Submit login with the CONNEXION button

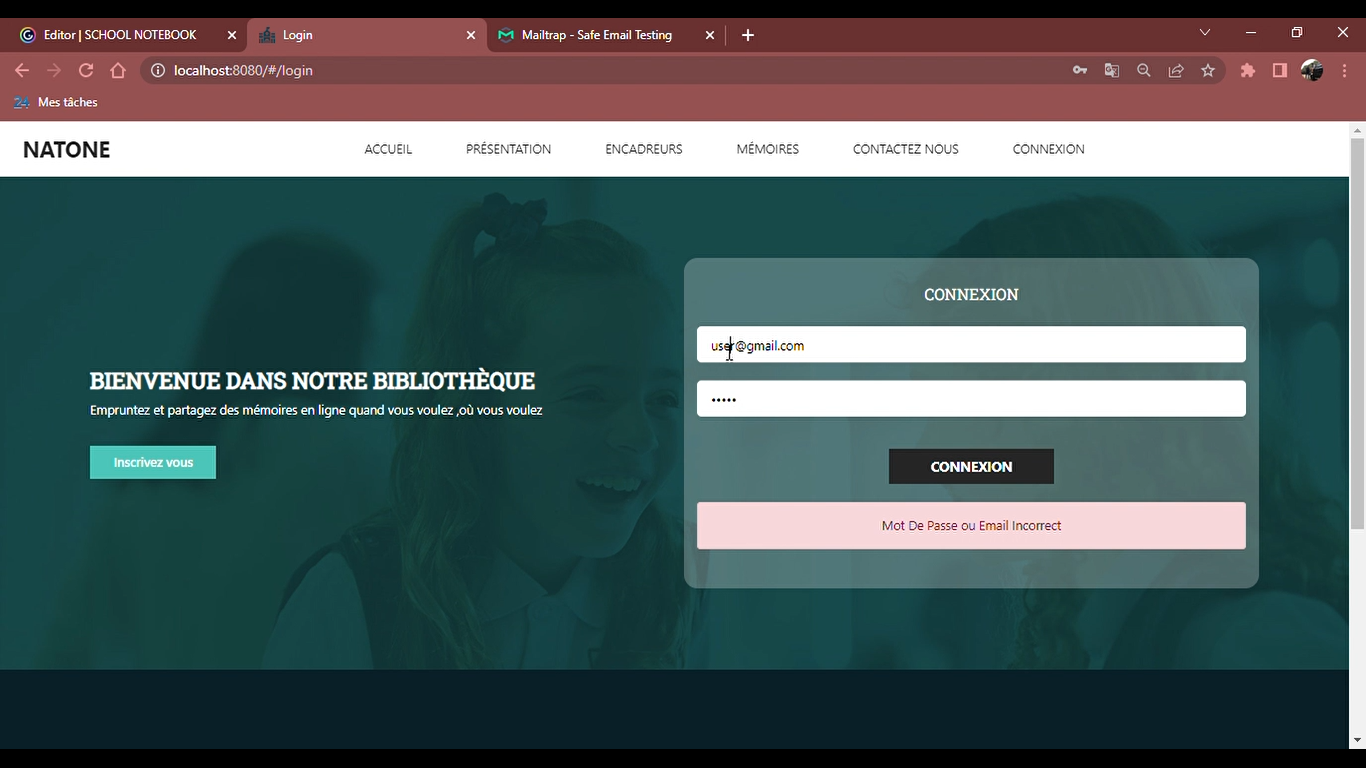click(x=970, y=466)
